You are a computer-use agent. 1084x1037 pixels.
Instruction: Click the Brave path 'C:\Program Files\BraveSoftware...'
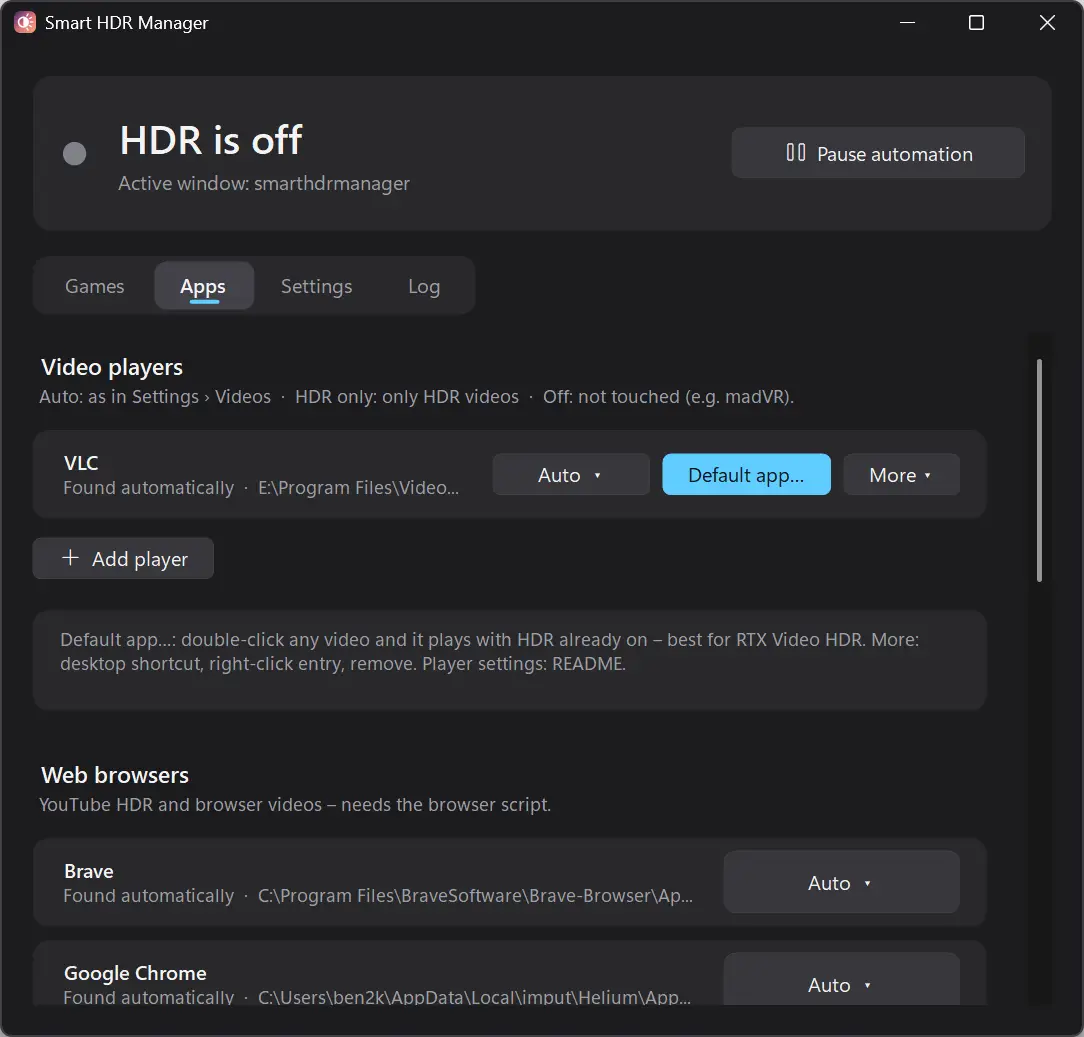(x=476, y=896)
